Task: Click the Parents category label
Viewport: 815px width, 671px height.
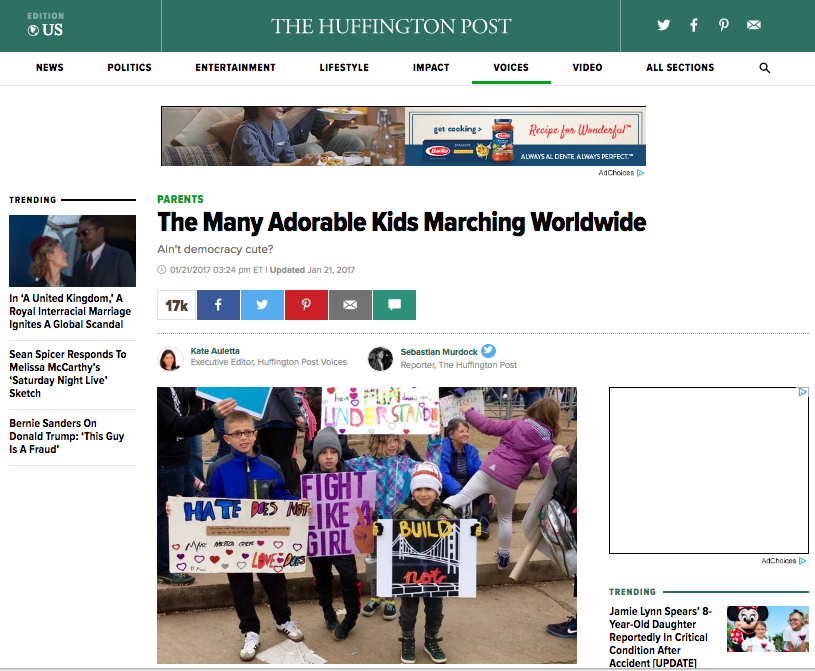Action: coord(180,199)
